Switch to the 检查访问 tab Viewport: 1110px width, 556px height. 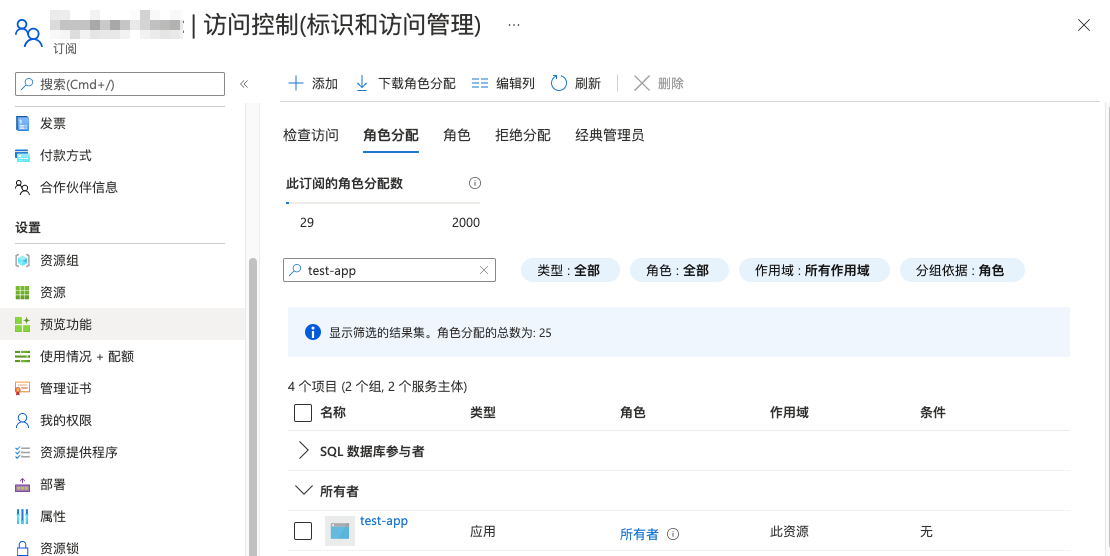(311, 135)
